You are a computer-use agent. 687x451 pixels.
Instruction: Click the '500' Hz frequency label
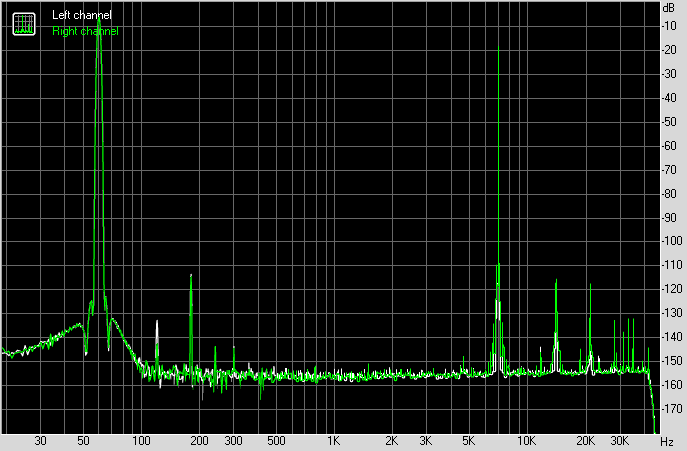[276, 440]
